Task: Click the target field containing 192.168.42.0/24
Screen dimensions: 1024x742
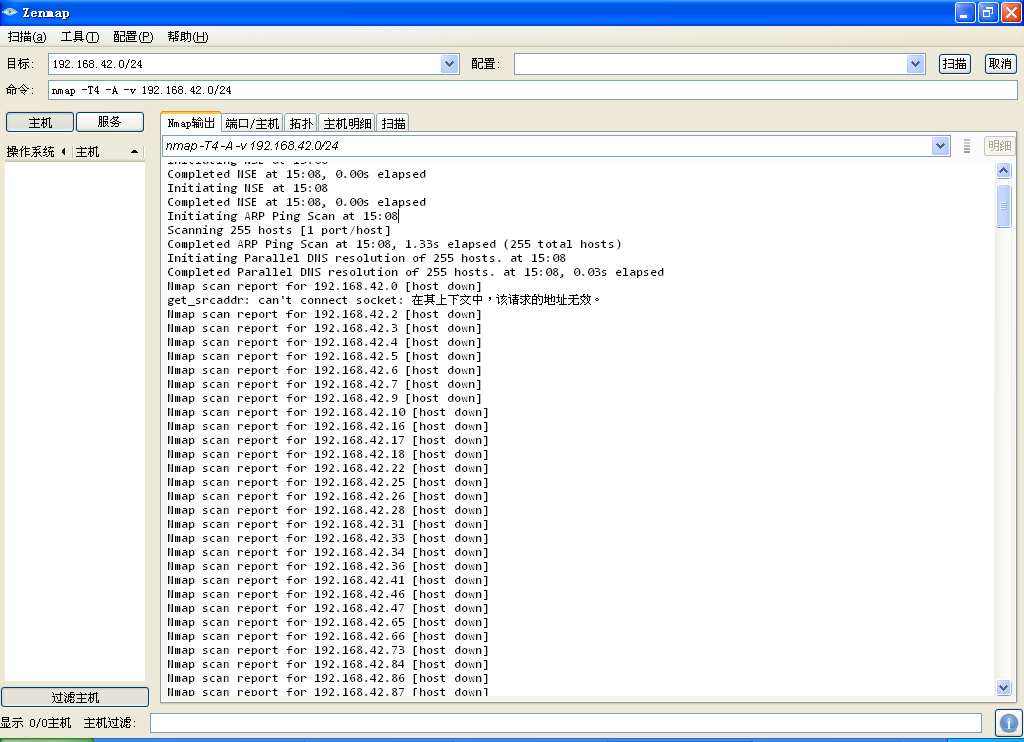Action: pyautogui.click(x=245, y=64)
